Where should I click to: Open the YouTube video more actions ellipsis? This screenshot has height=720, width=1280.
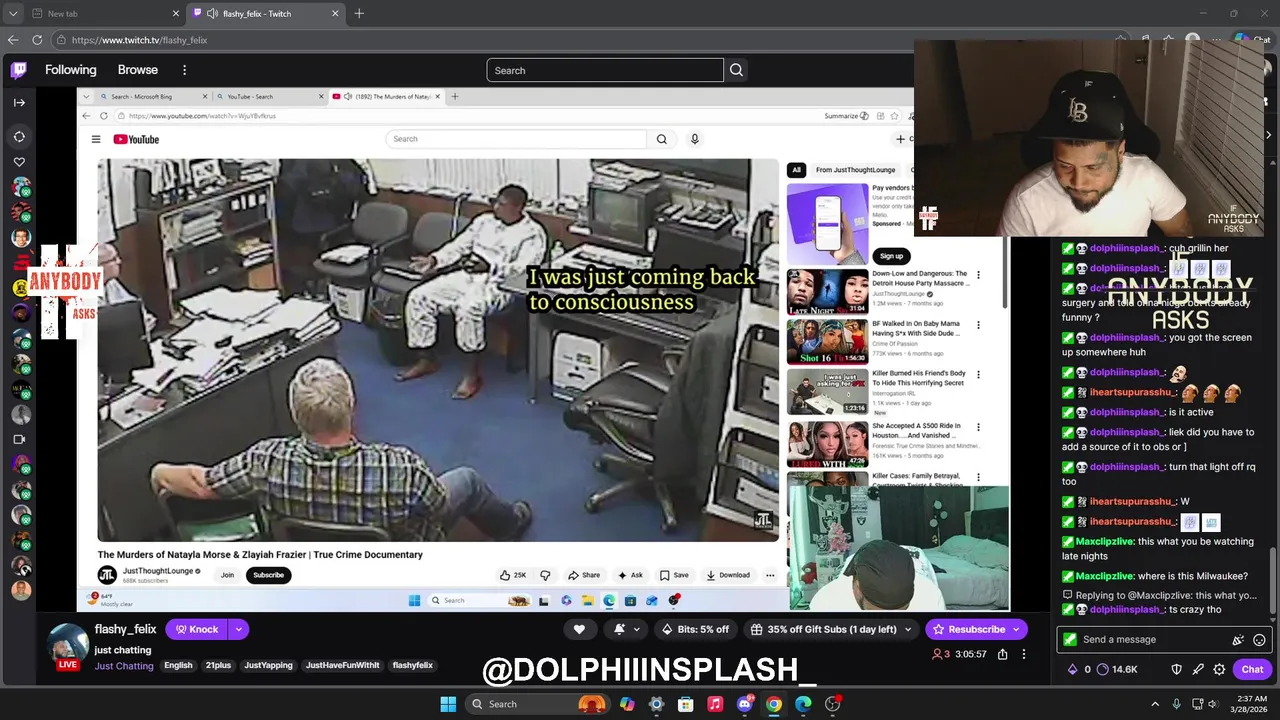pyautogui.click(x=770, y=575)
